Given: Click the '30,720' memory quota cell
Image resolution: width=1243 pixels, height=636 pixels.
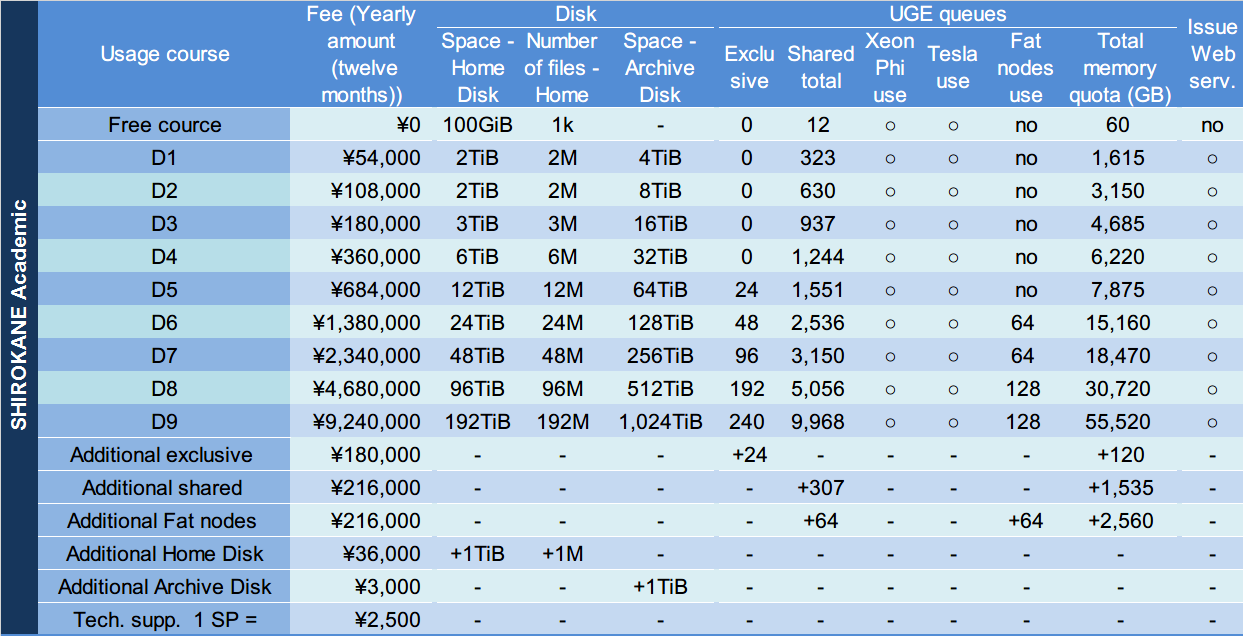Looking at the screenshot, I should tap(1119, 389).
